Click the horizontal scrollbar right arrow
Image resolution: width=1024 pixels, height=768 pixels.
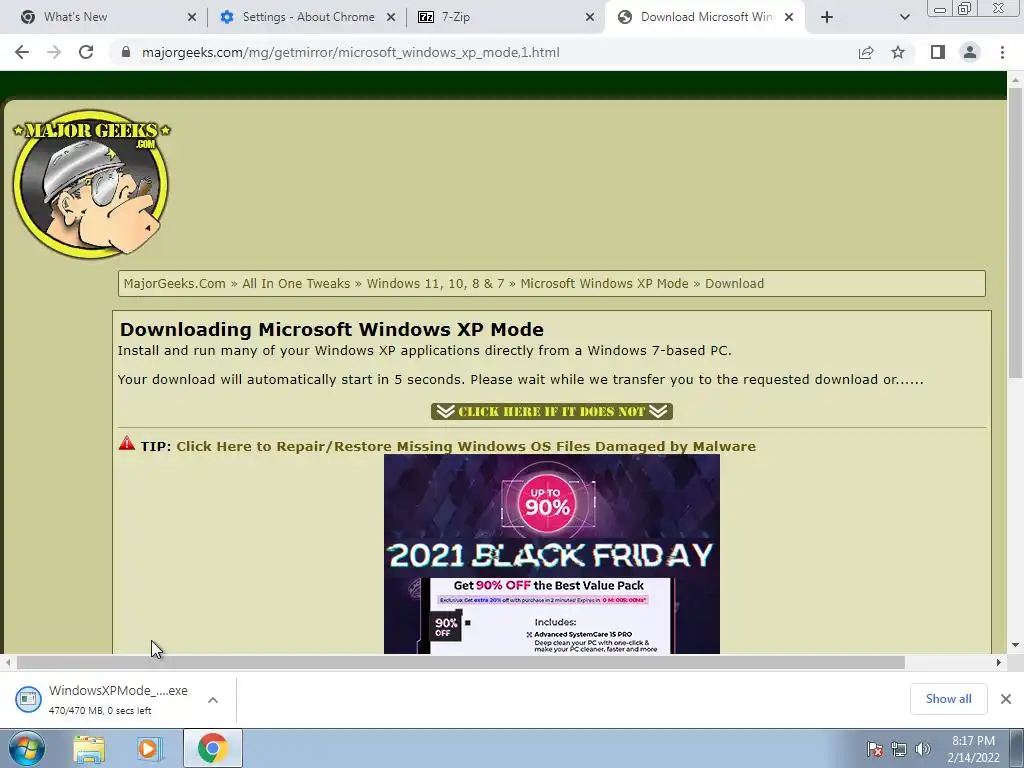click(999, 663)
